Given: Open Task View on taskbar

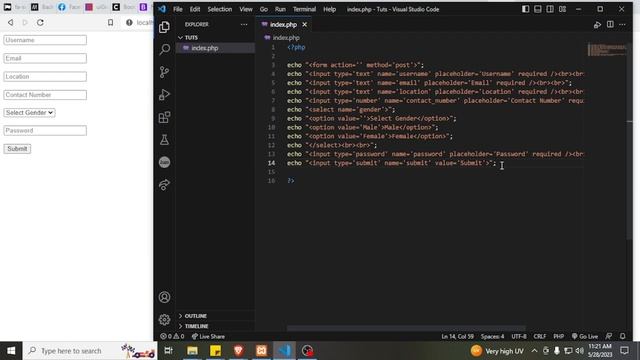Looking at the screenshot, I should (x=168, y=351).
